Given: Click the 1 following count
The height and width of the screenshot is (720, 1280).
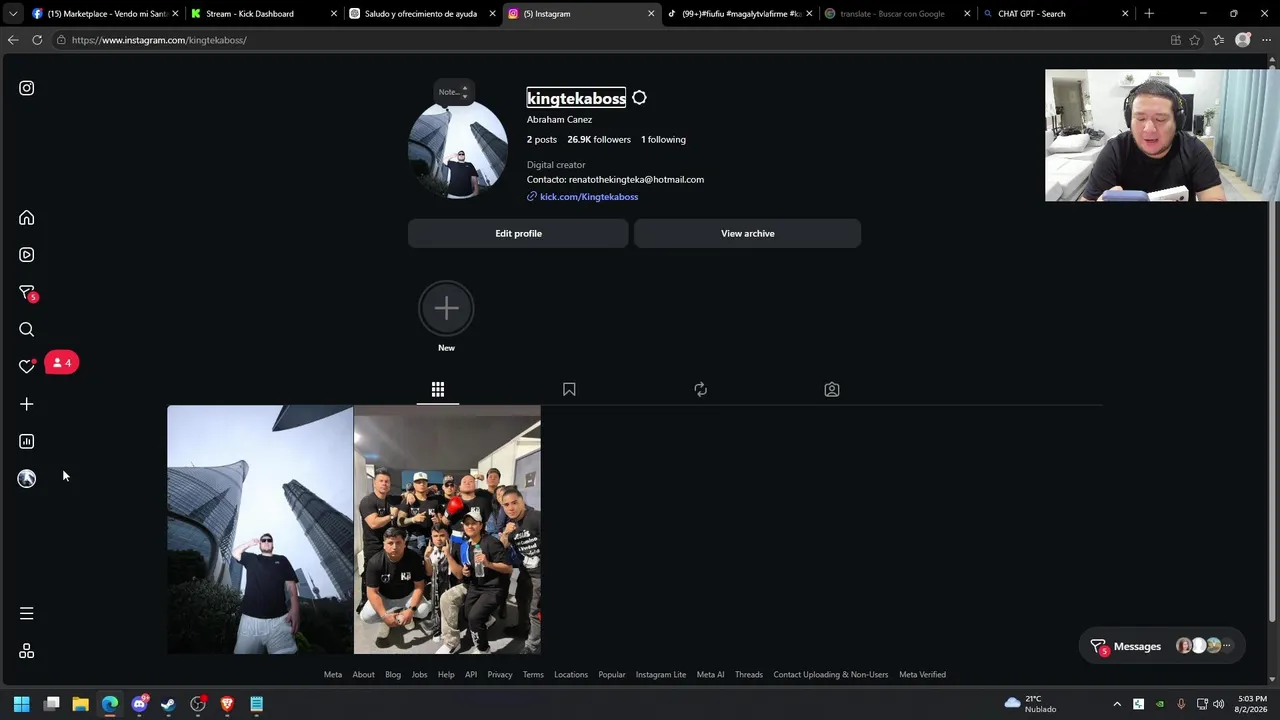Looking at the screenshot, I should pos(663,140).
